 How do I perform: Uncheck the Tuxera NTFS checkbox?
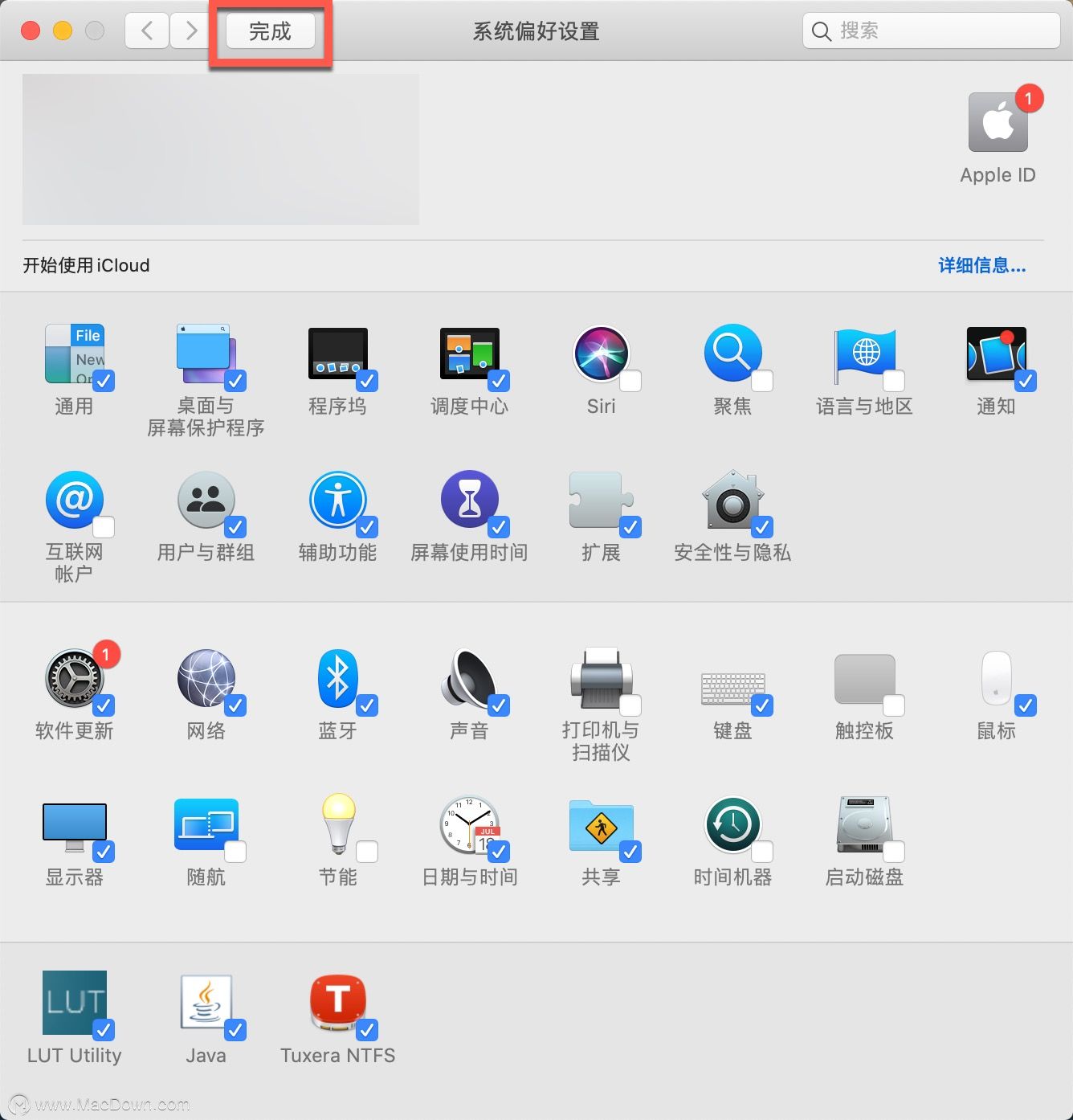coord(368,1030)
